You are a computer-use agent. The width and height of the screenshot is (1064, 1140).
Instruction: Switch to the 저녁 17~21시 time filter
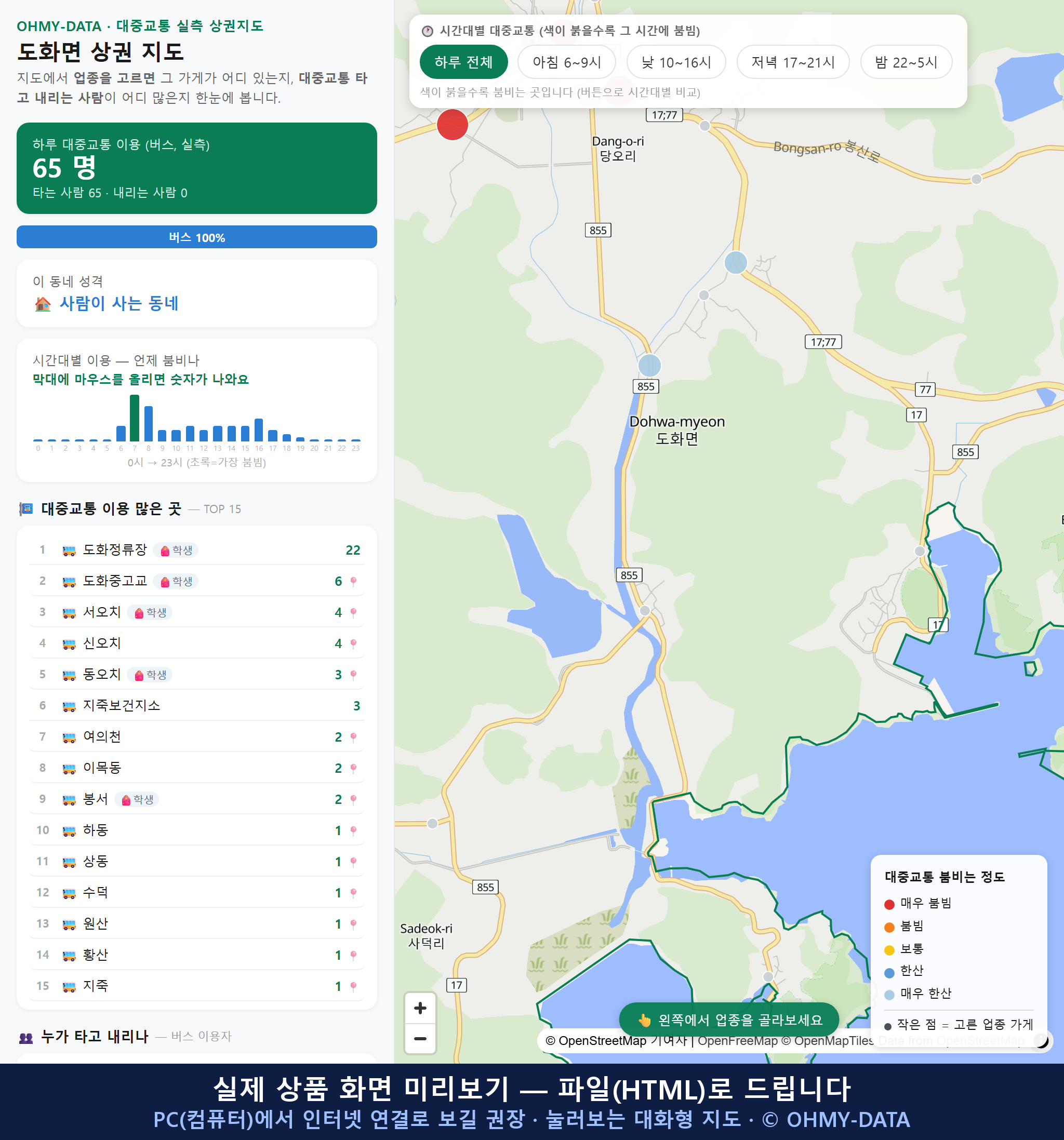point(793,62)
